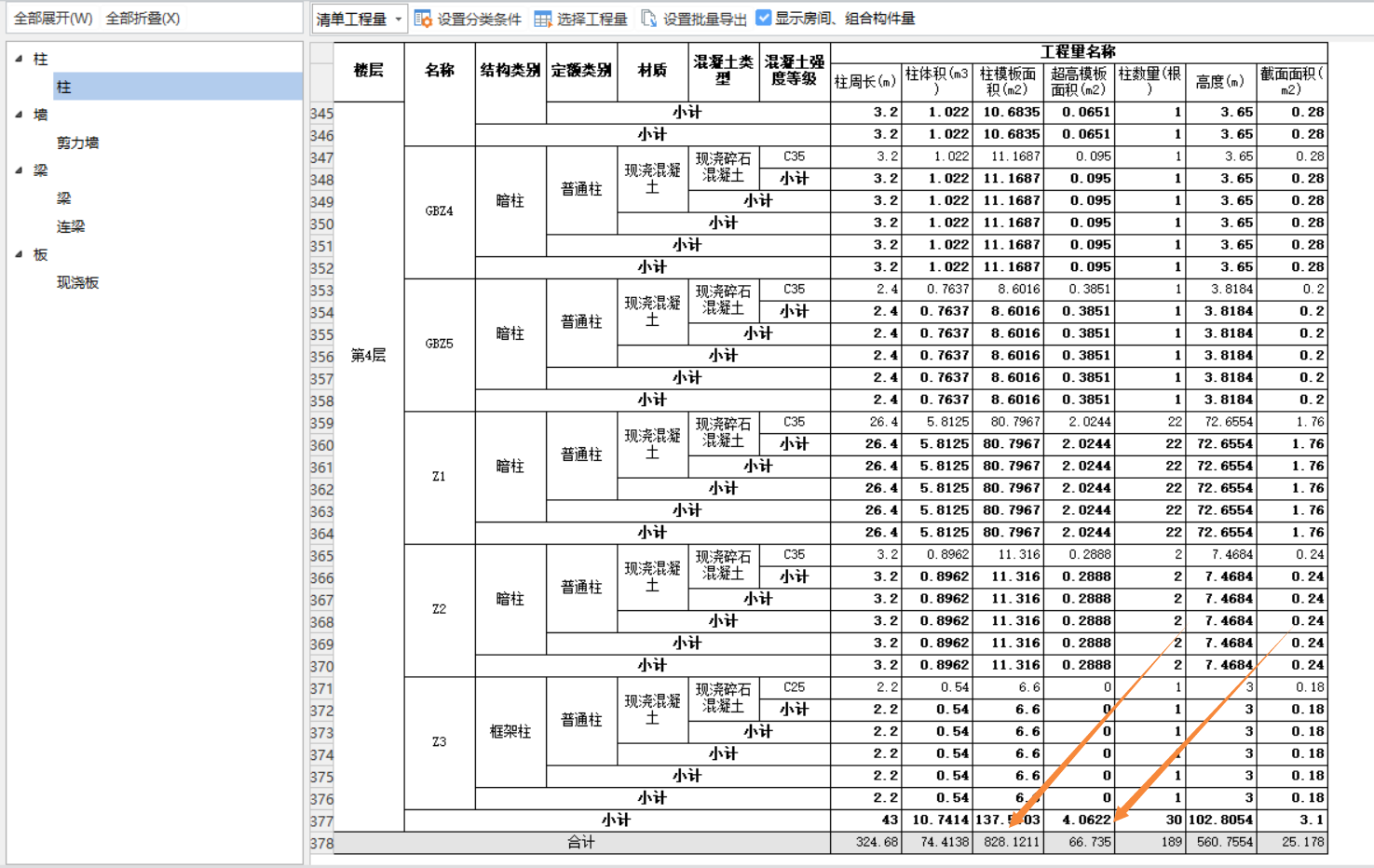Select 梁 child item under 梁 node
Image resolution: width=1374 pixels, height=868 pixels.
pos(63,198)
